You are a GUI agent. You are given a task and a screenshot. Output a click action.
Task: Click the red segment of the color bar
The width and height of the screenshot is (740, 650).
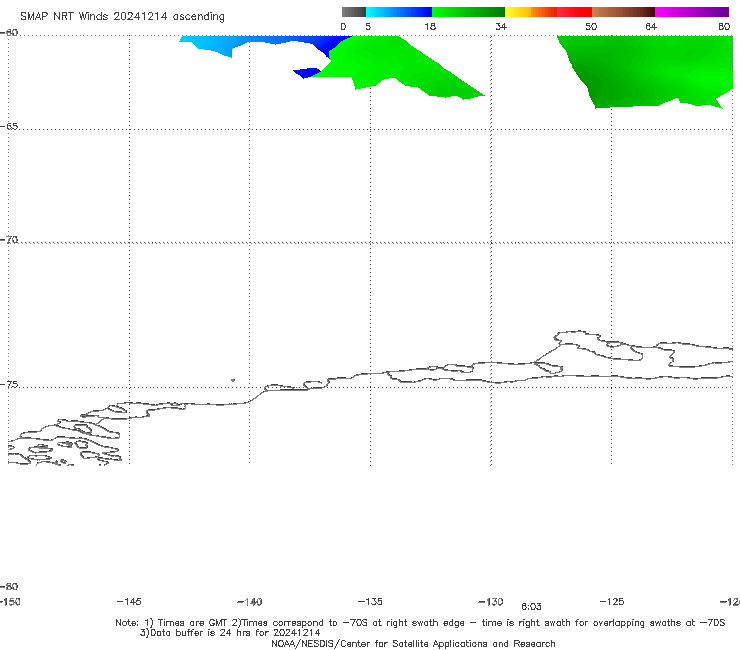(574, 12)
